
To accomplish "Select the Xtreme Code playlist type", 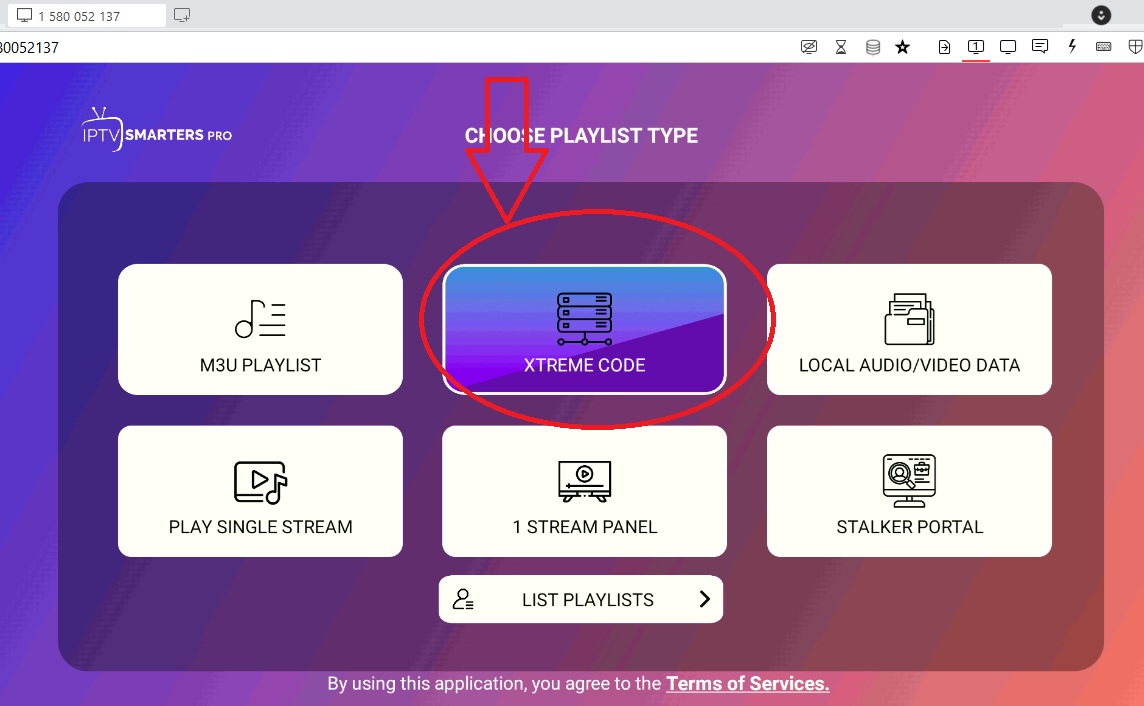I will coord(584,330).
